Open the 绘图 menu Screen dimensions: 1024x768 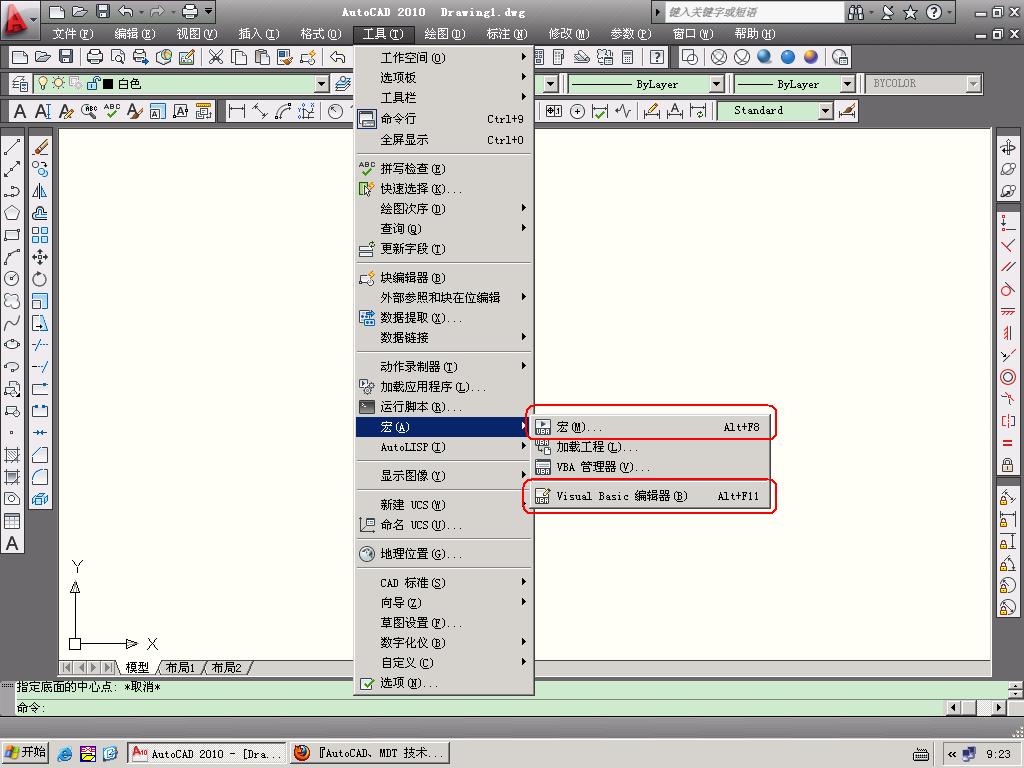coord(445,34)
